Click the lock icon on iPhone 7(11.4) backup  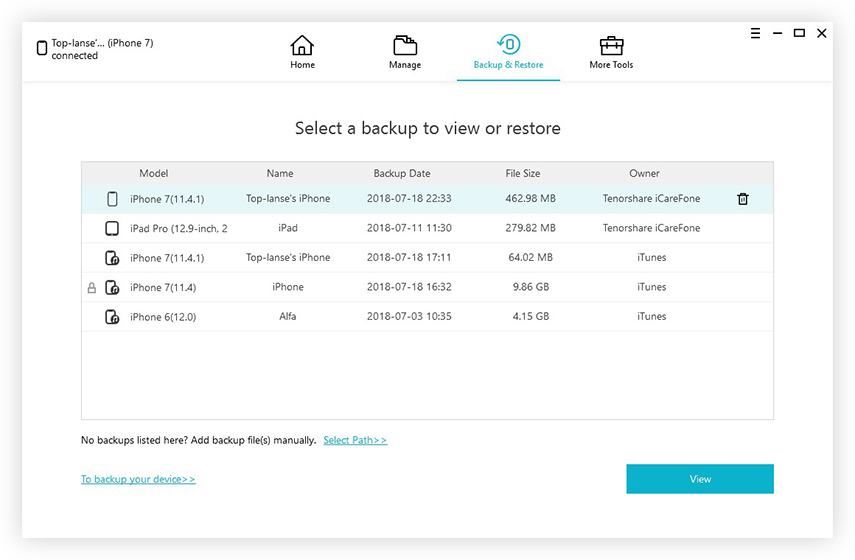click(x=92, y=287)
